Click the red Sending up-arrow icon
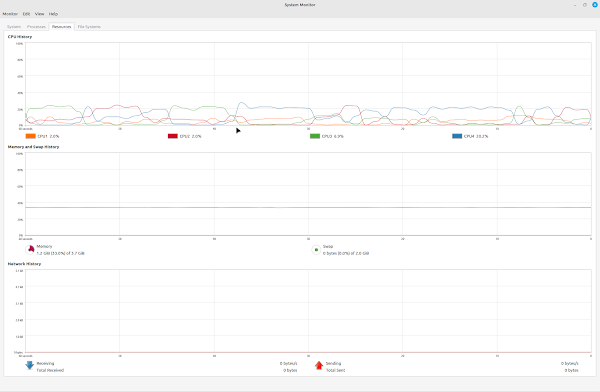 click(319, 365)
